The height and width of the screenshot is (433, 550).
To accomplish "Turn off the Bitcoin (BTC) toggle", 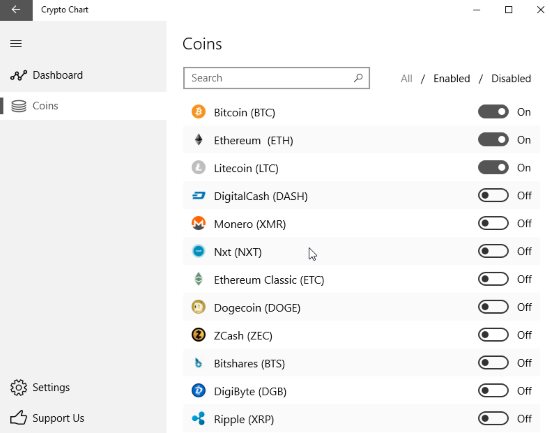I will (x=493, y=112).
